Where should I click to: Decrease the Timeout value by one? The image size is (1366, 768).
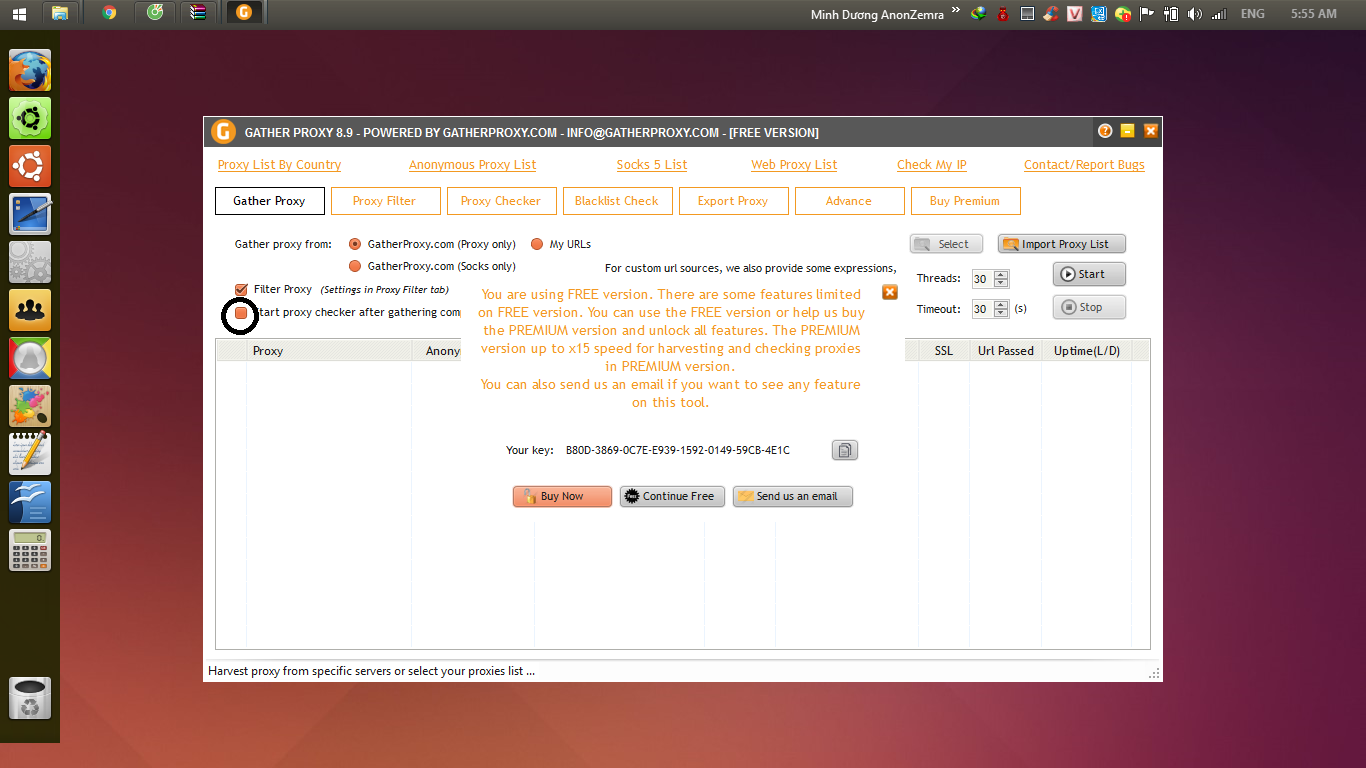(1002, 313)
